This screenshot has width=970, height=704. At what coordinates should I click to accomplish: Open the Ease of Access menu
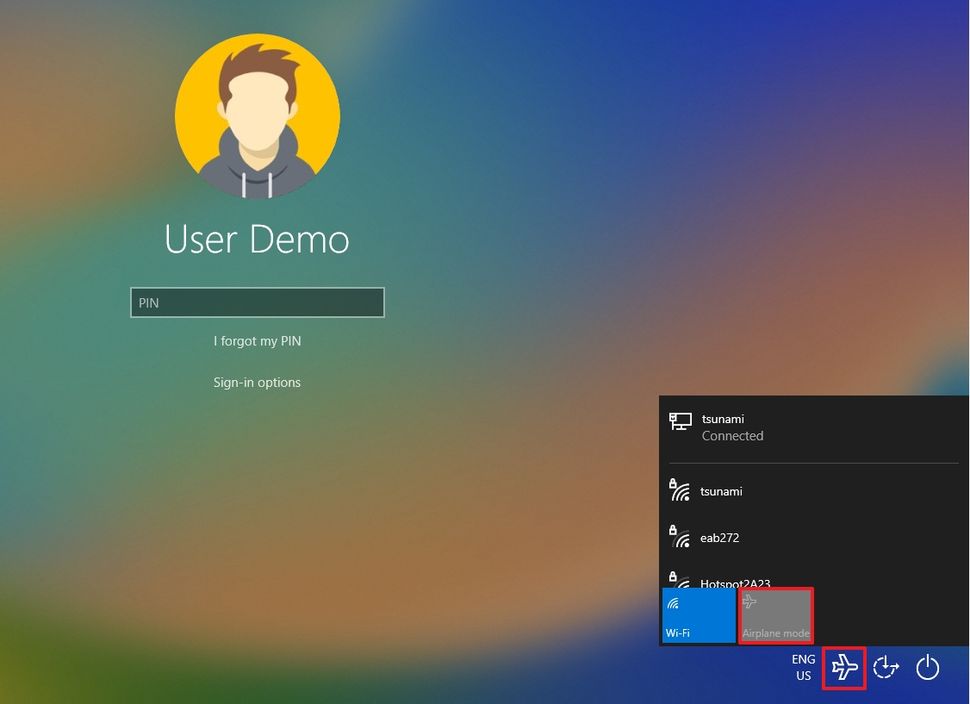click(x=885, y=668)
